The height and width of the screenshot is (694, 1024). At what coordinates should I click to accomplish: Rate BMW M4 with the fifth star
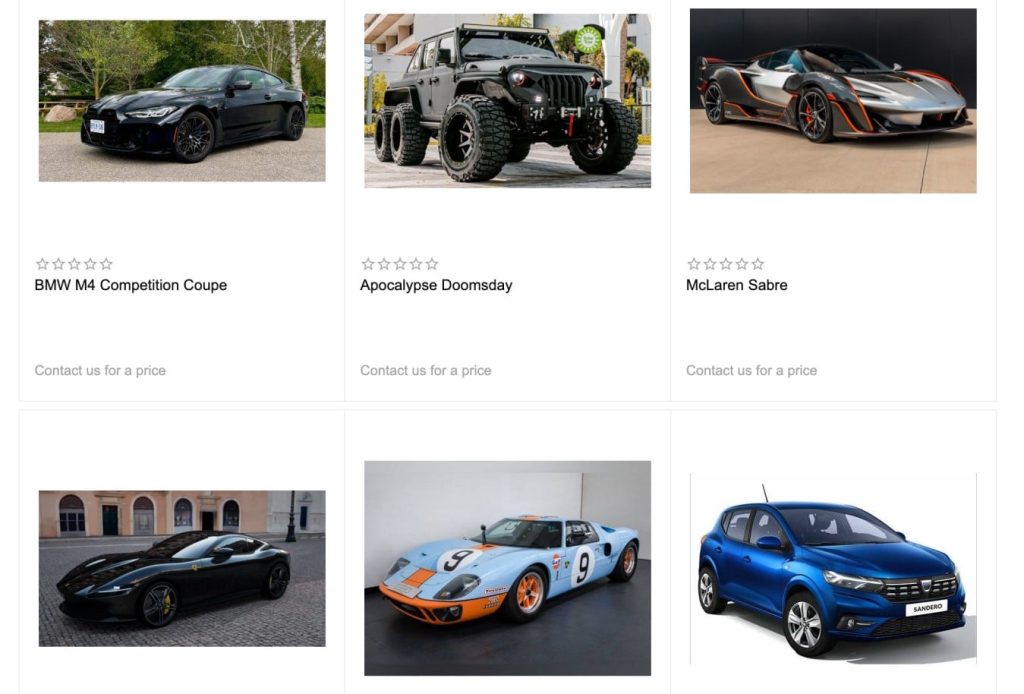pos(106,264)
